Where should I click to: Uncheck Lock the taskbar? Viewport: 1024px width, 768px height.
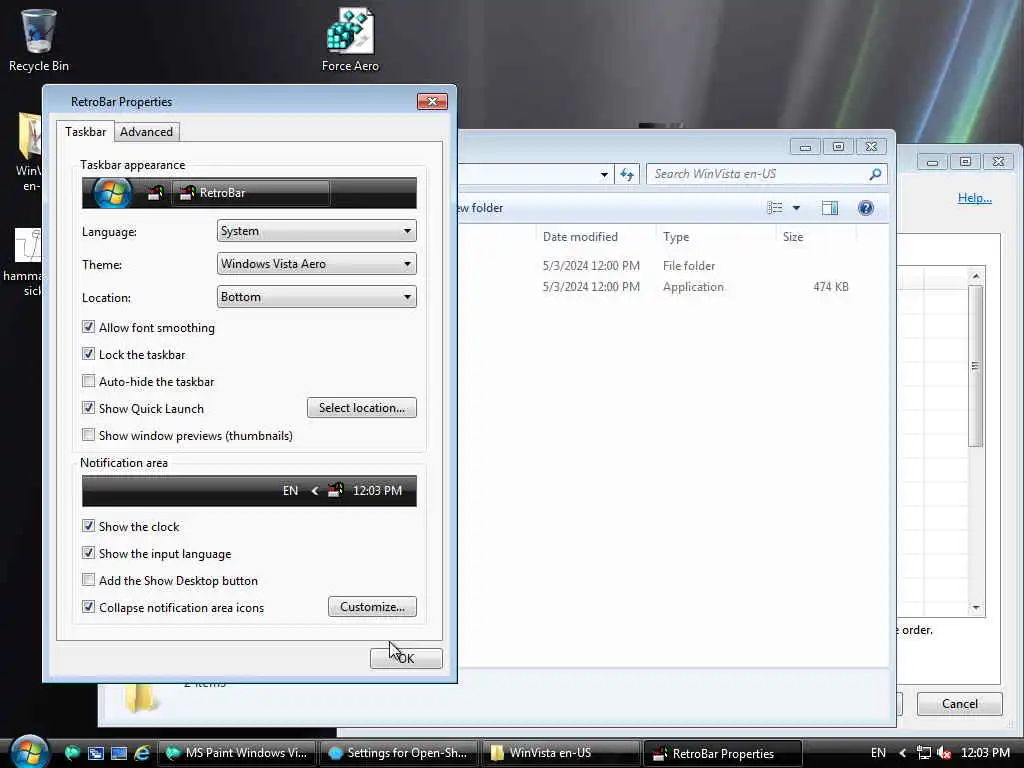pos(88,354)
